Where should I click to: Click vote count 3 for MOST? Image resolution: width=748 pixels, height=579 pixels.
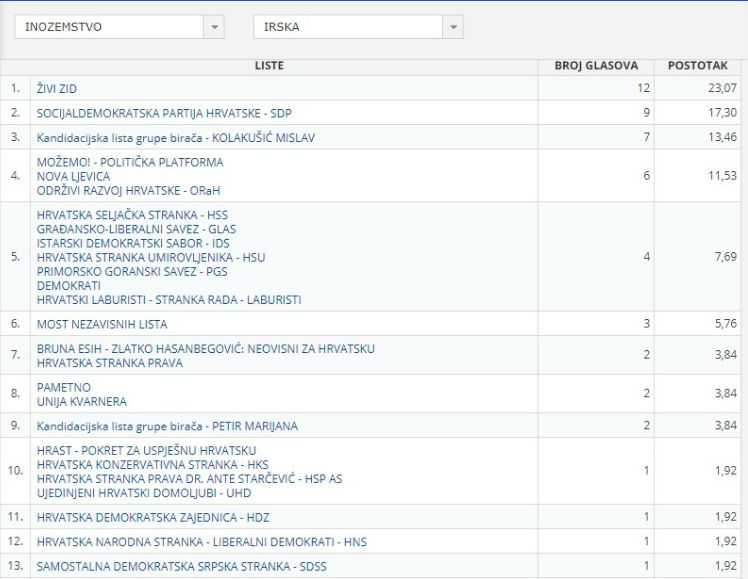point(646,323)
